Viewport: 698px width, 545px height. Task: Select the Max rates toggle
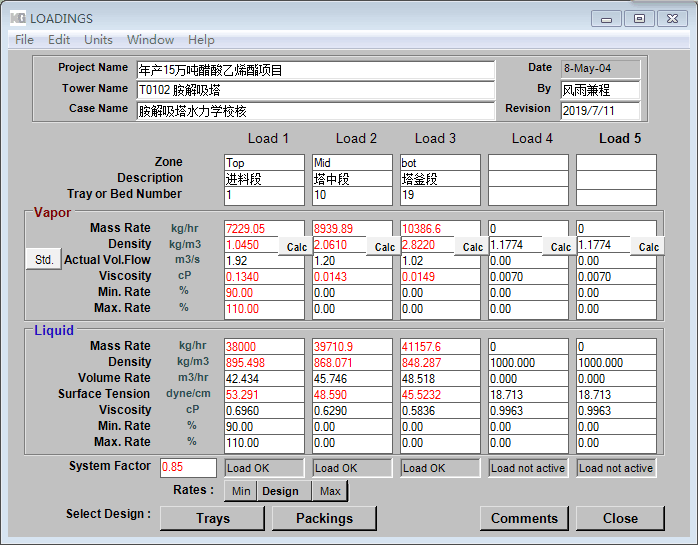point(330,491)
